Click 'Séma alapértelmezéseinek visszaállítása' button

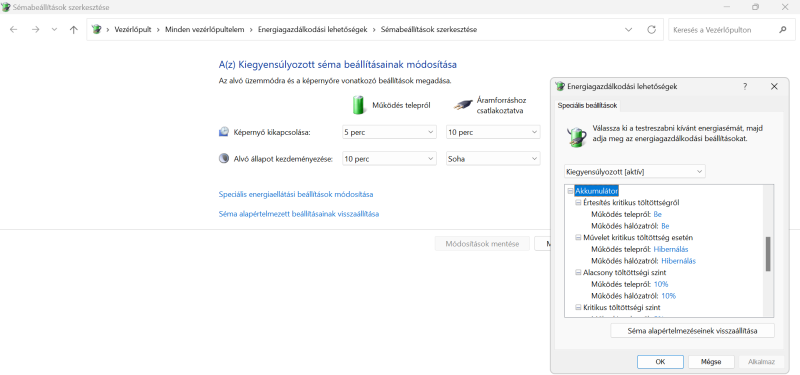[692, 331]
